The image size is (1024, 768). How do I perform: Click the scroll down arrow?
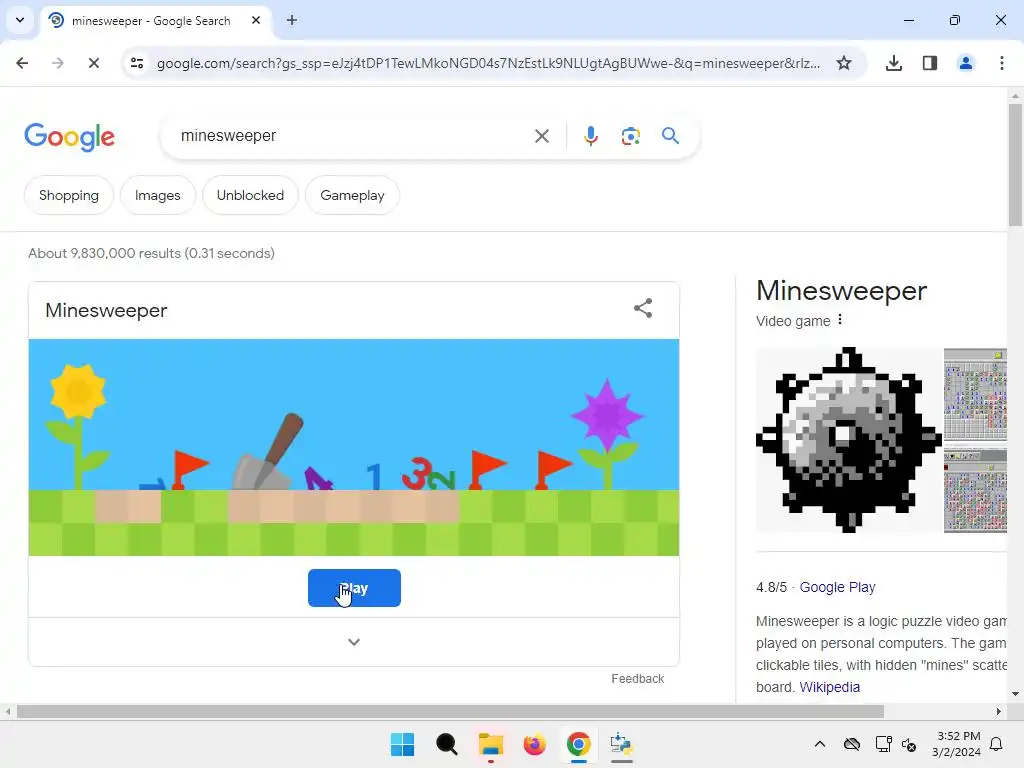[1016, 694]
